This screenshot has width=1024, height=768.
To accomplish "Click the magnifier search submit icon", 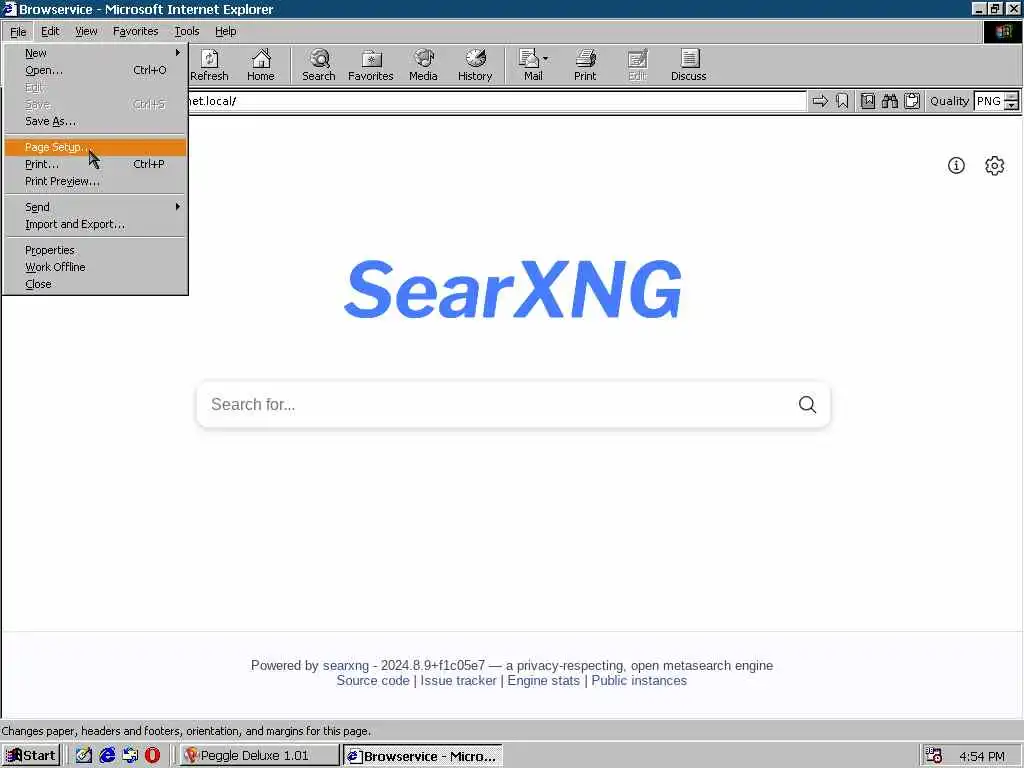I will [807, 404].
